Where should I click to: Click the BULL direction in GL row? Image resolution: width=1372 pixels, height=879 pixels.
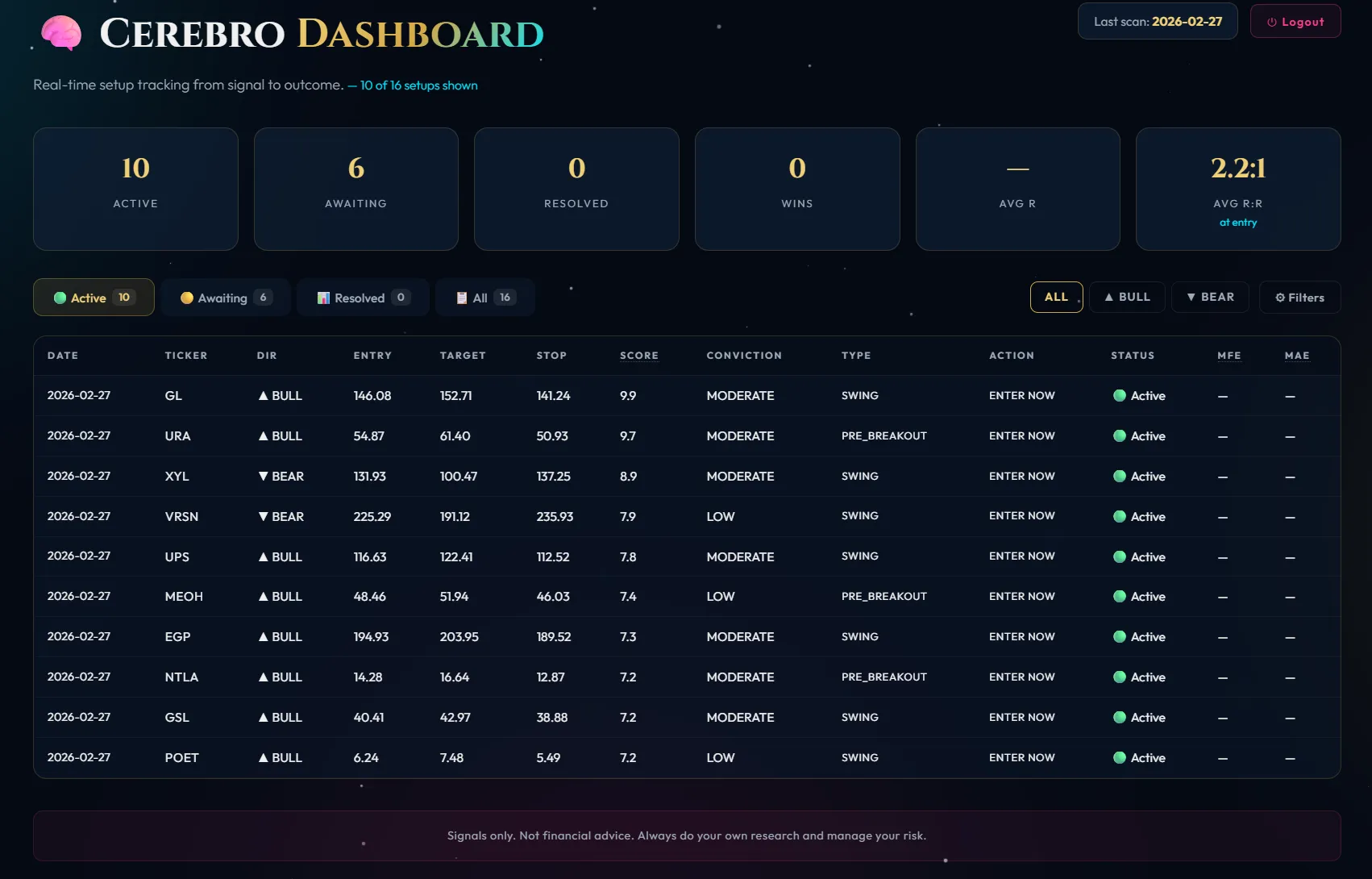pos(280,396)
